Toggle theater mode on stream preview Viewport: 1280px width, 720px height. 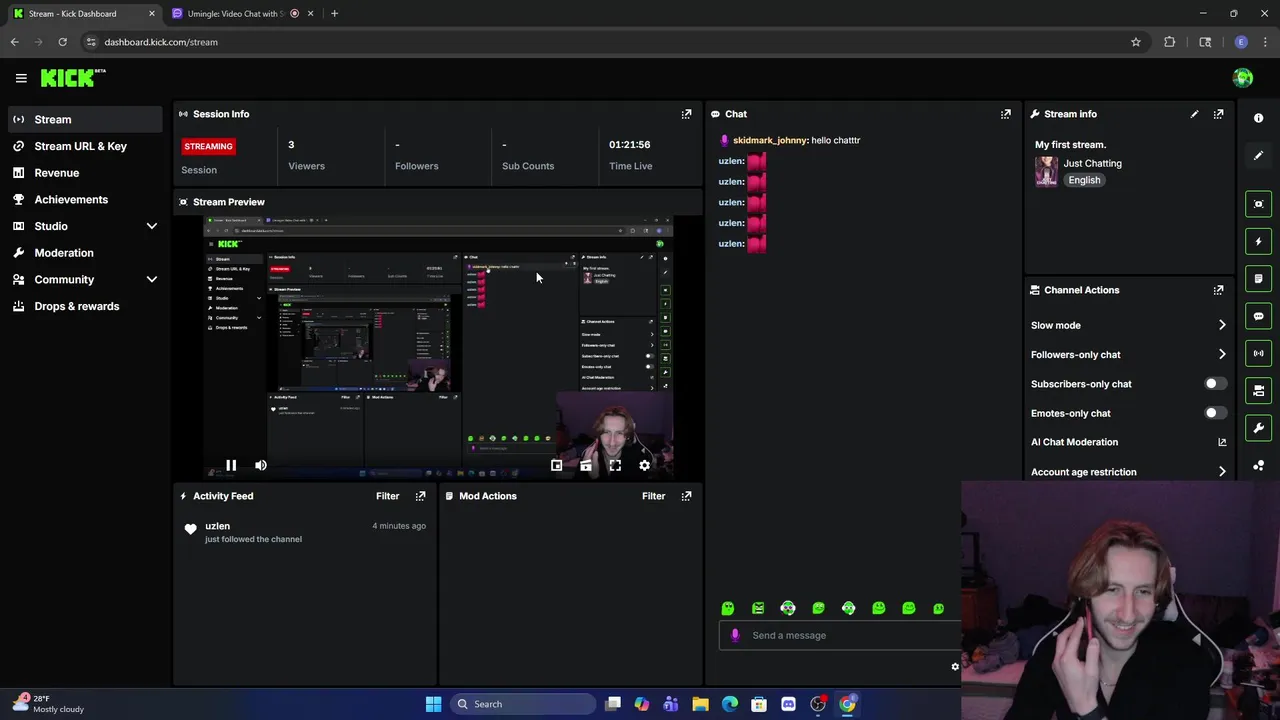coord(586,465)
